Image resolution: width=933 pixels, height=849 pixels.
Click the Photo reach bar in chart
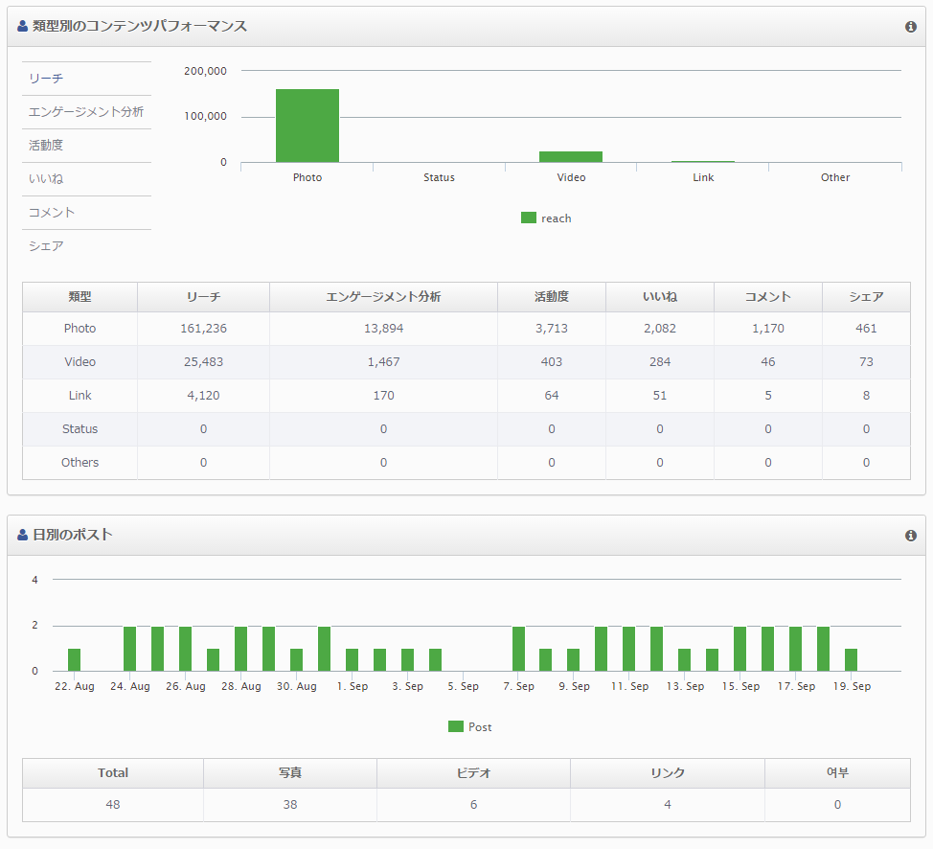click(307, 126)
